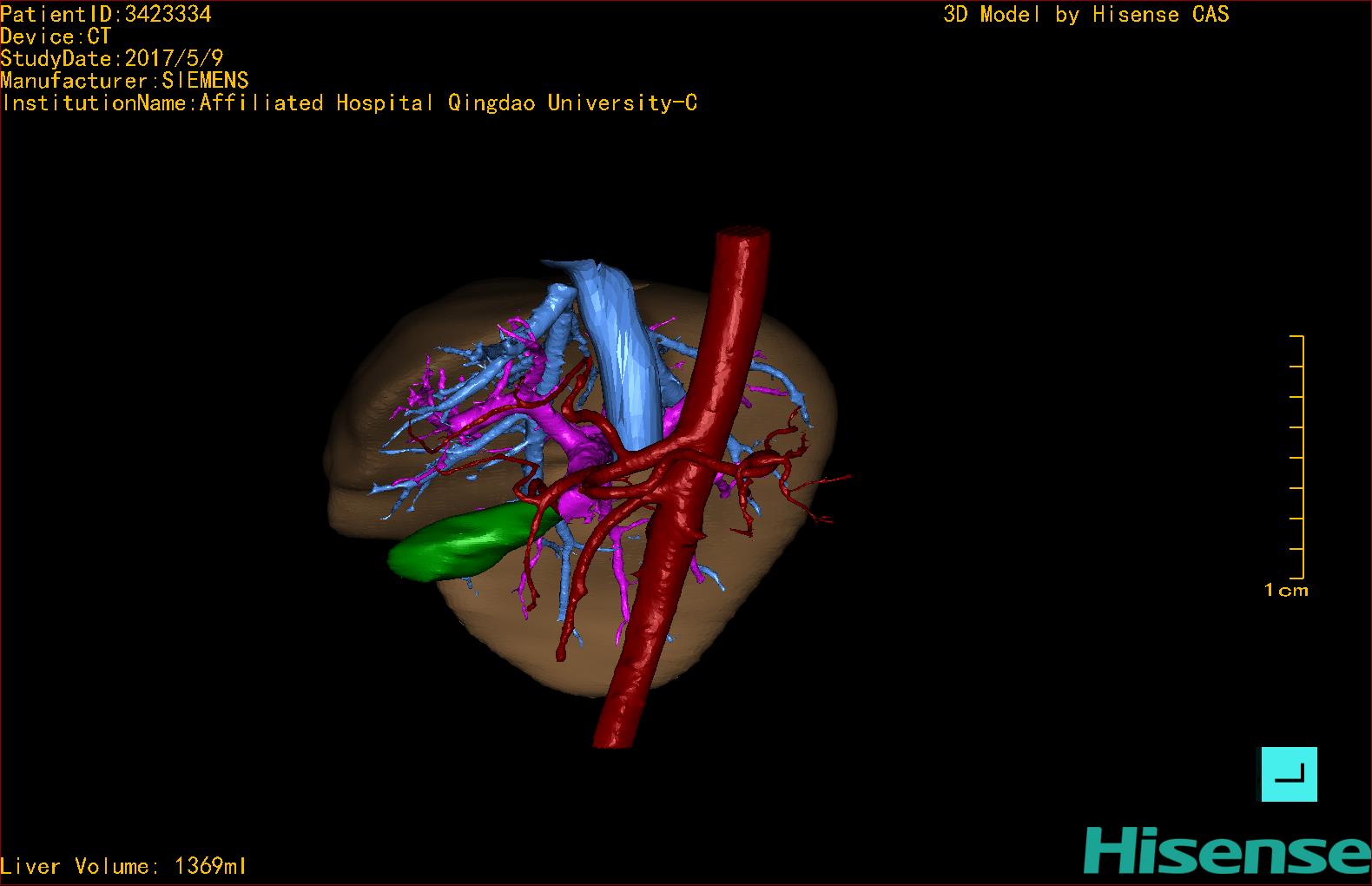Click the 3D Model by Hisense CAS title

point(1085,14)
